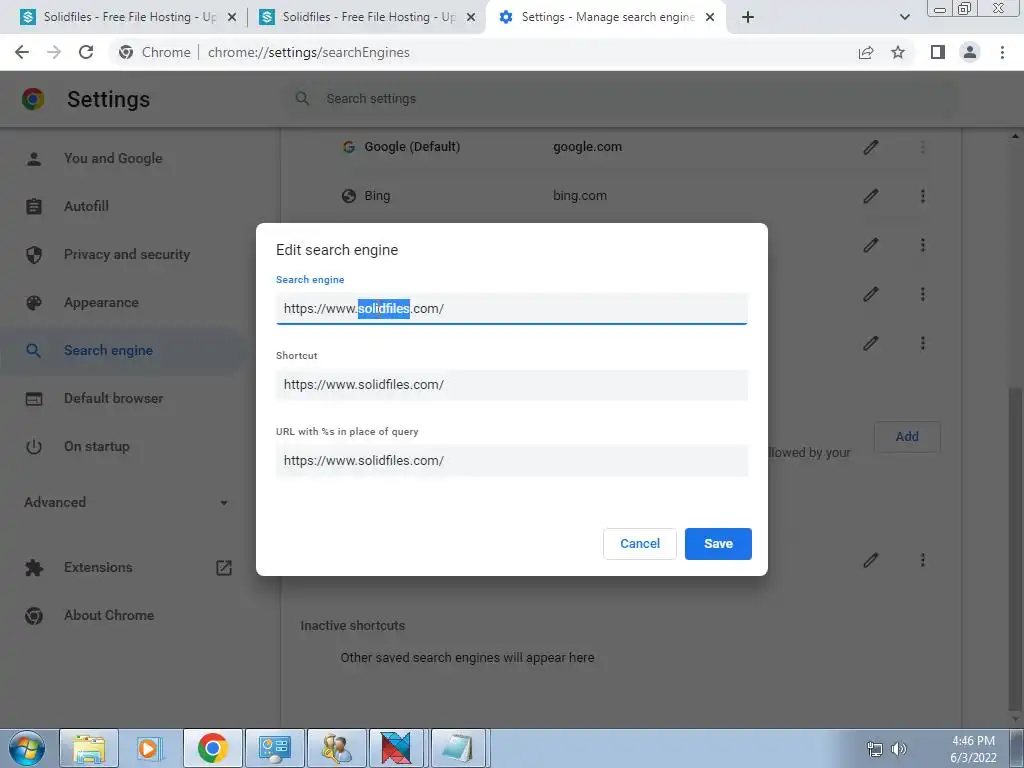The image size is (1024, 768).
Task: Open the tab search chevron
Action: click(904, 17)
